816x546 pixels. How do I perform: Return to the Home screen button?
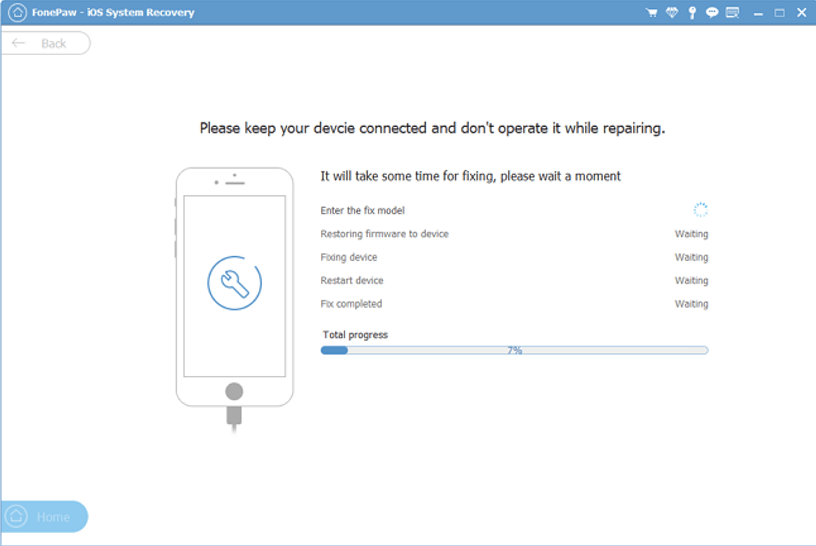coord(44,516)
